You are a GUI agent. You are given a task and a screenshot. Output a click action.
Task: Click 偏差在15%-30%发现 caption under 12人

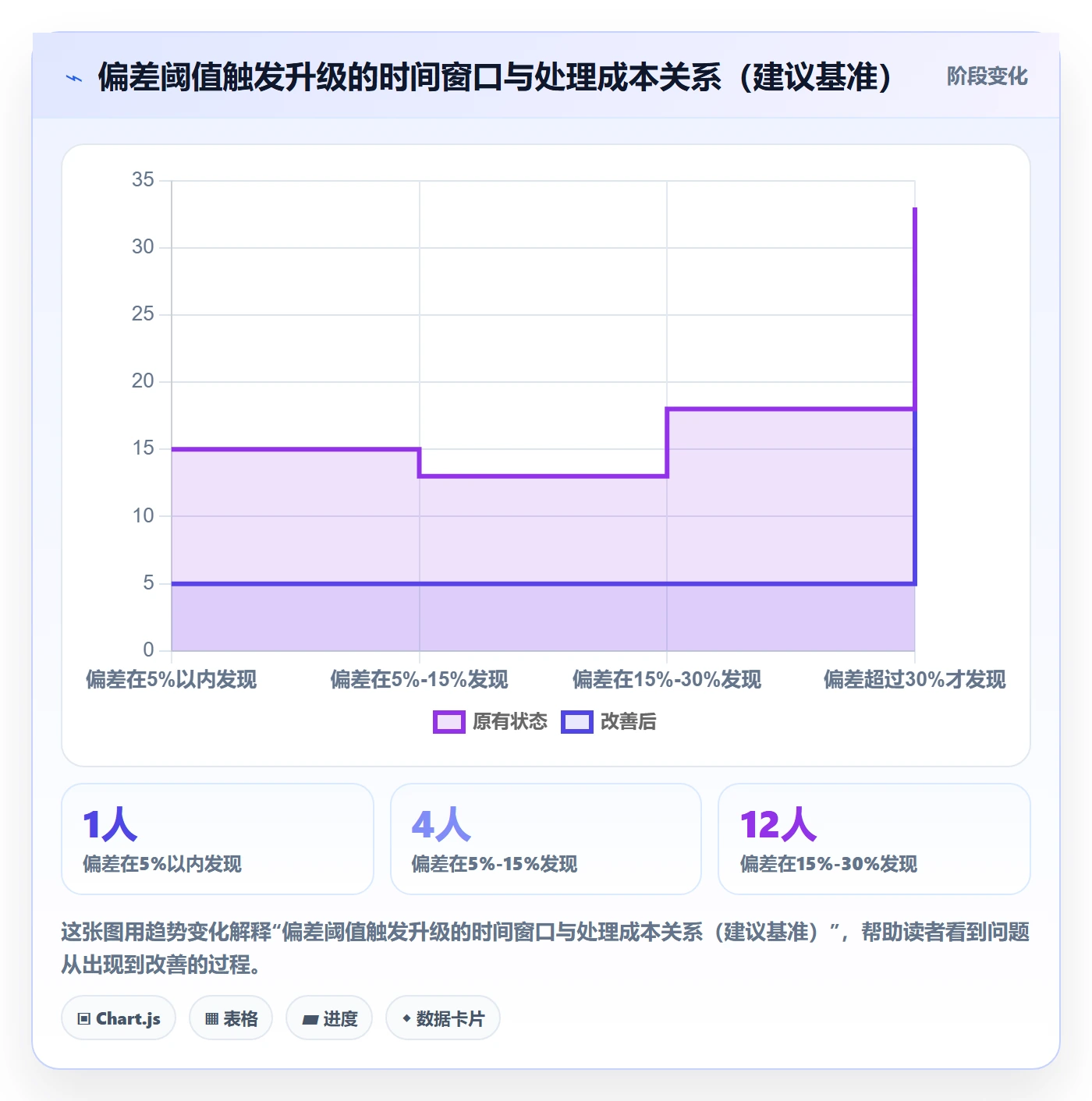(828, 864)
